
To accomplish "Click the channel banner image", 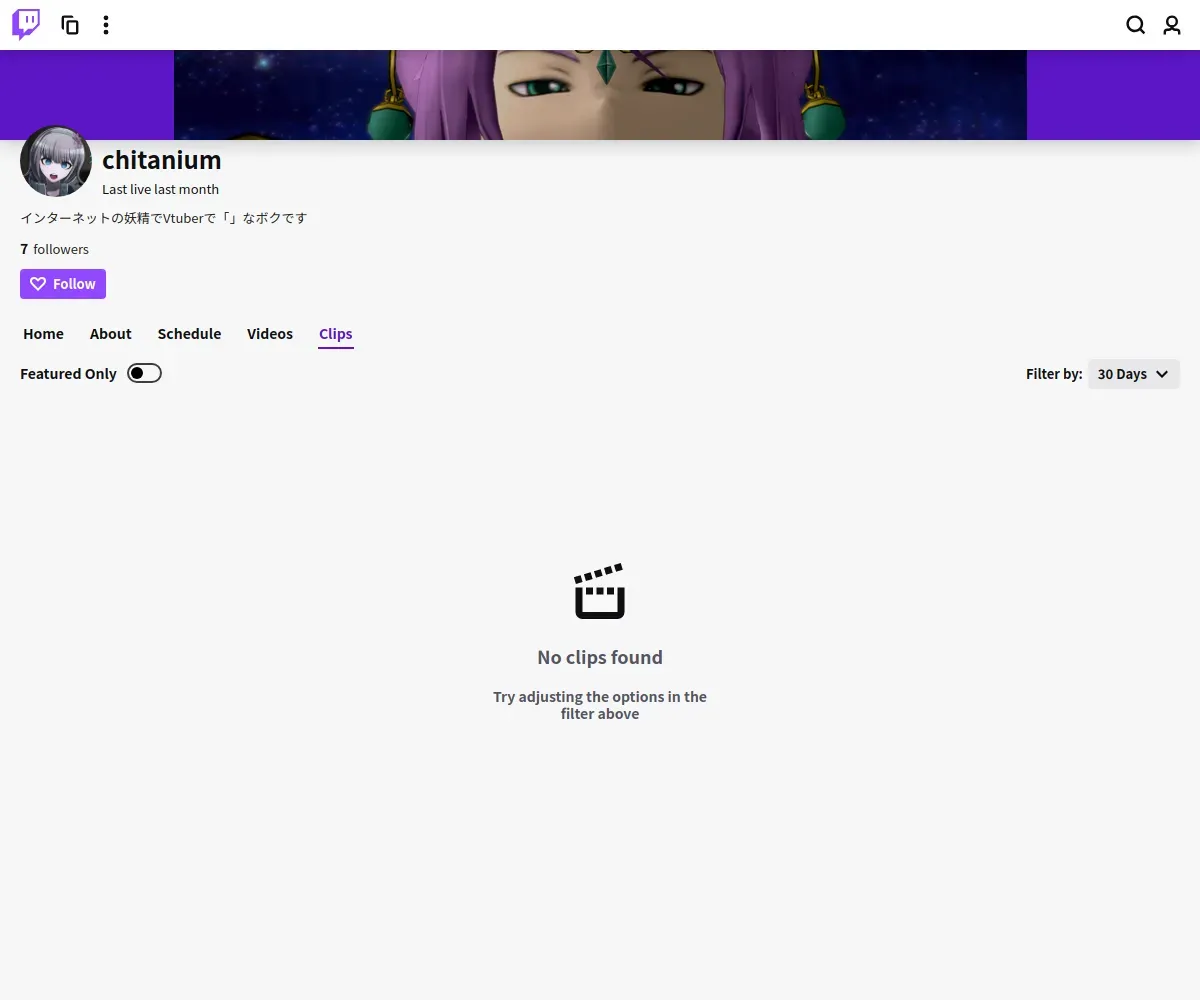I will pyautogui.click(x=600, y=95).
